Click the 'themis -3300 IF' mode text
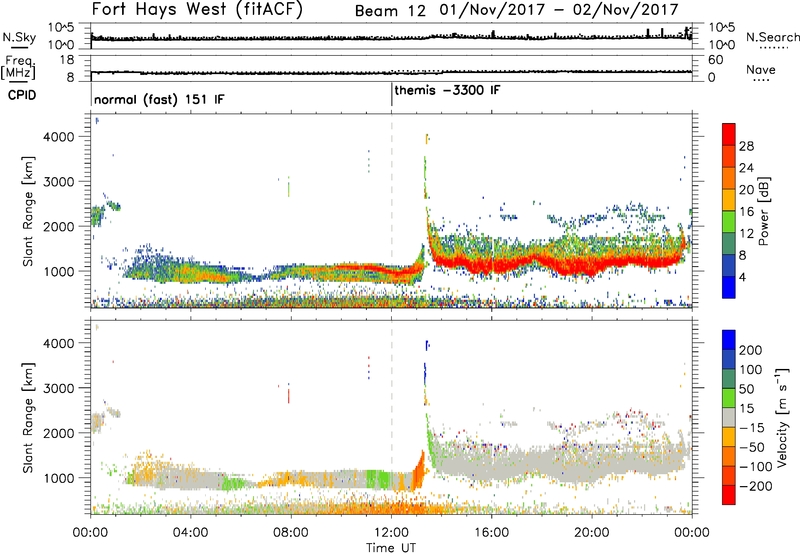Image resolution: width=800 pixels, height=554 pixels. coord(447,90)
